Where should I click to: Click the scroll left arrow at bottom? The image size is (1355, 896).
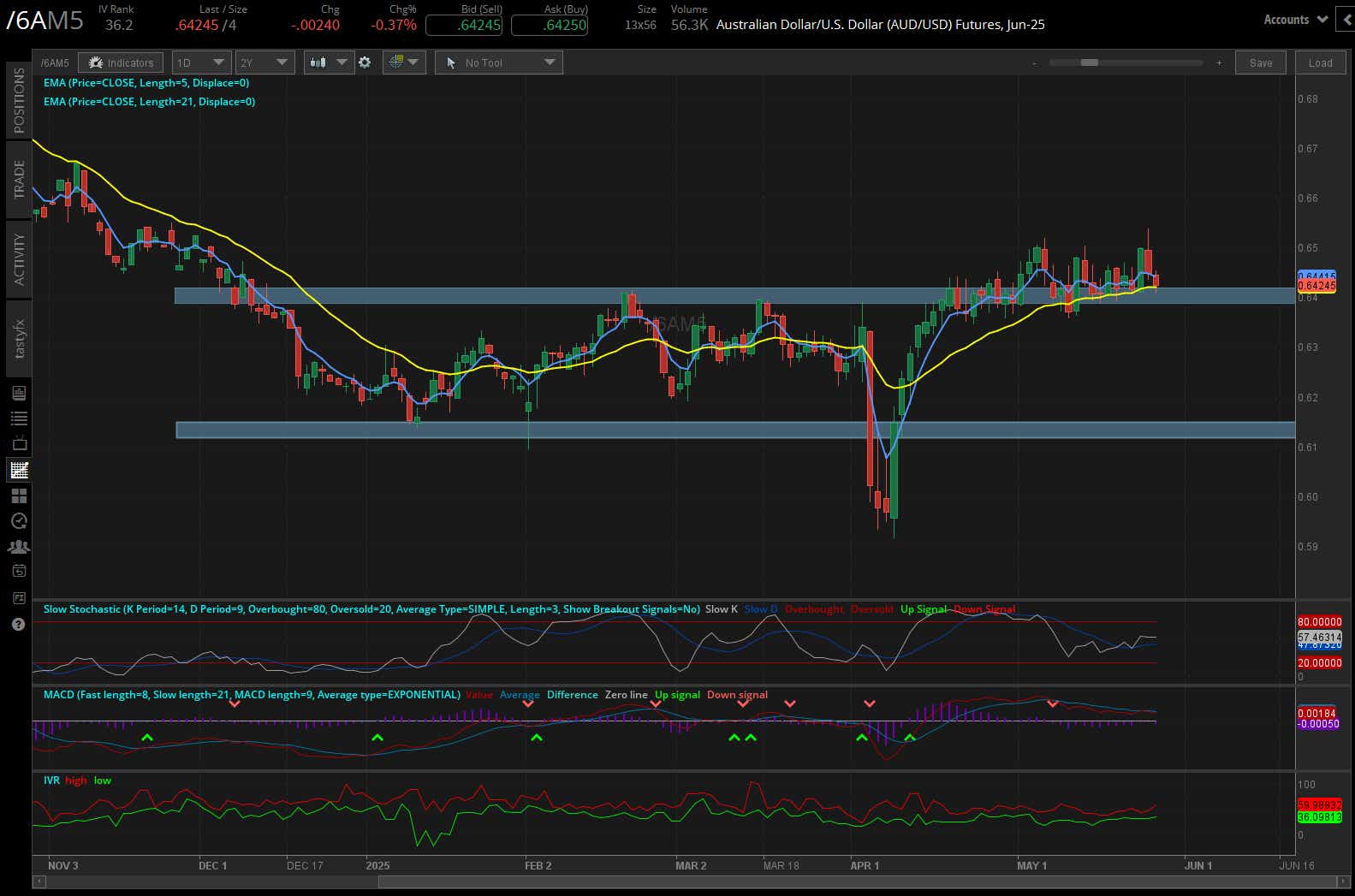click(38, 881)
